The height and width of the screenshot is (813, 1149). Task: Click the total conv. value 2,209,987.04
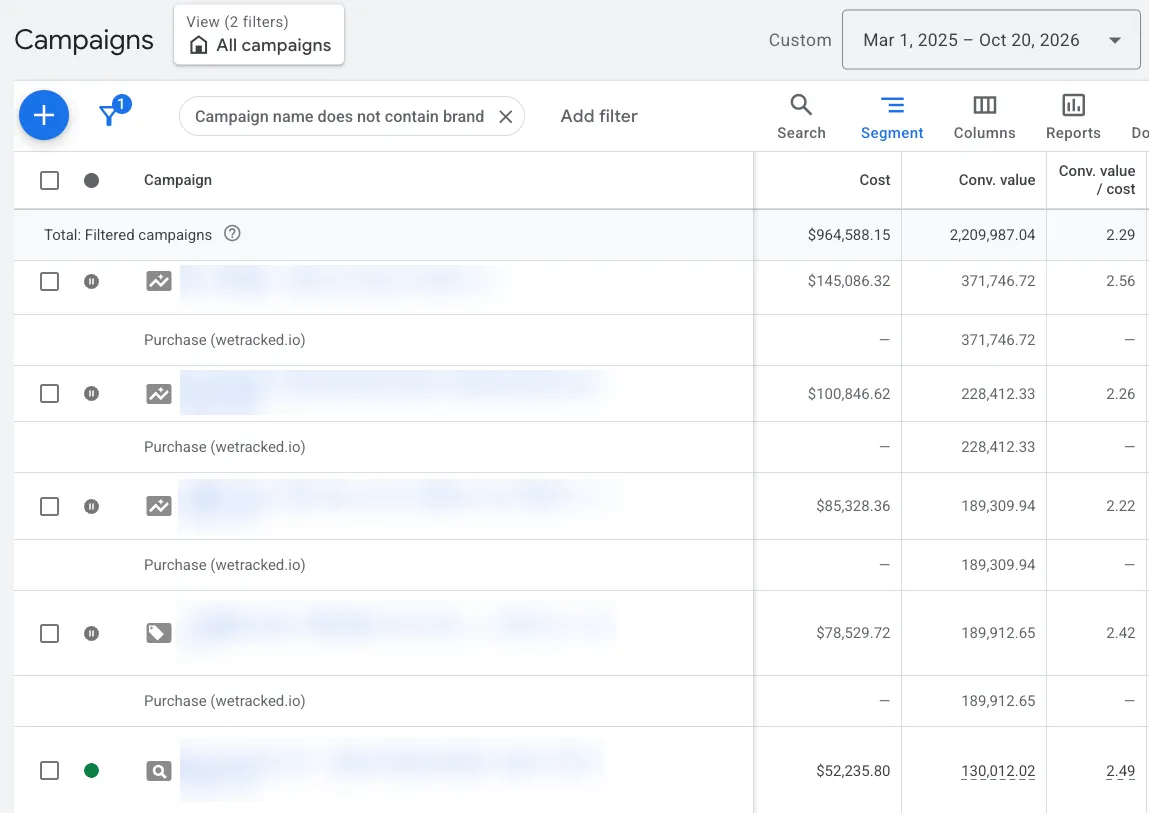pos(992,235)
